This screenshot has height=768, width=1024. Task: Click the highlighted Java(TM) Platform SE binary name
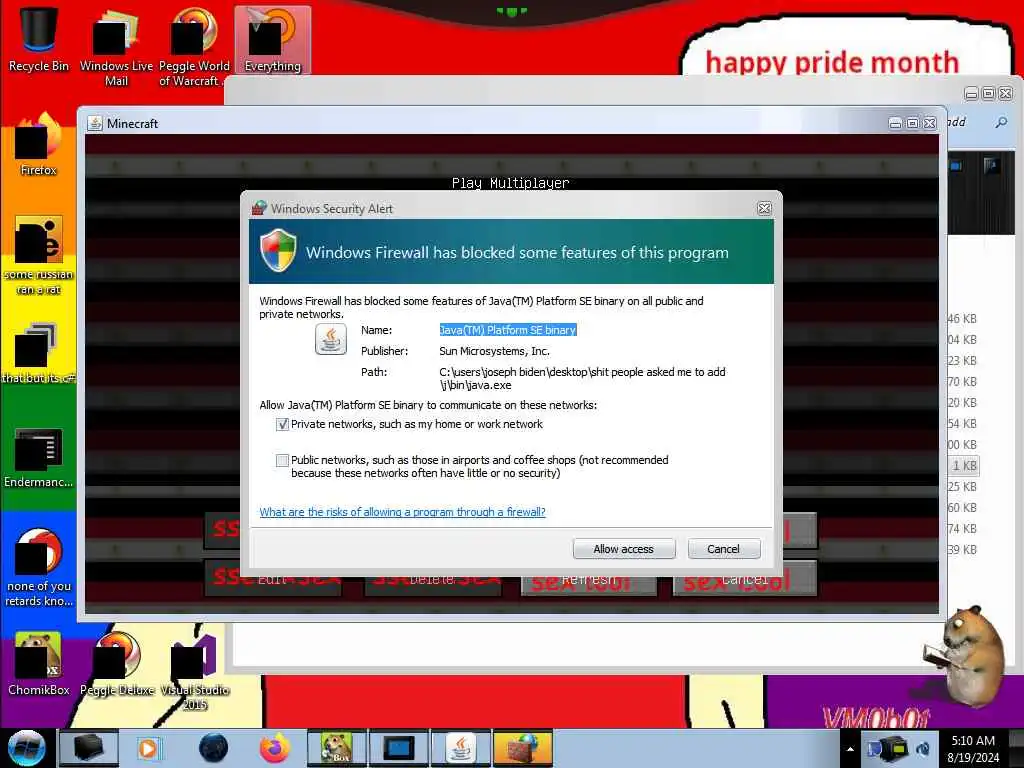tap(507, 330)
